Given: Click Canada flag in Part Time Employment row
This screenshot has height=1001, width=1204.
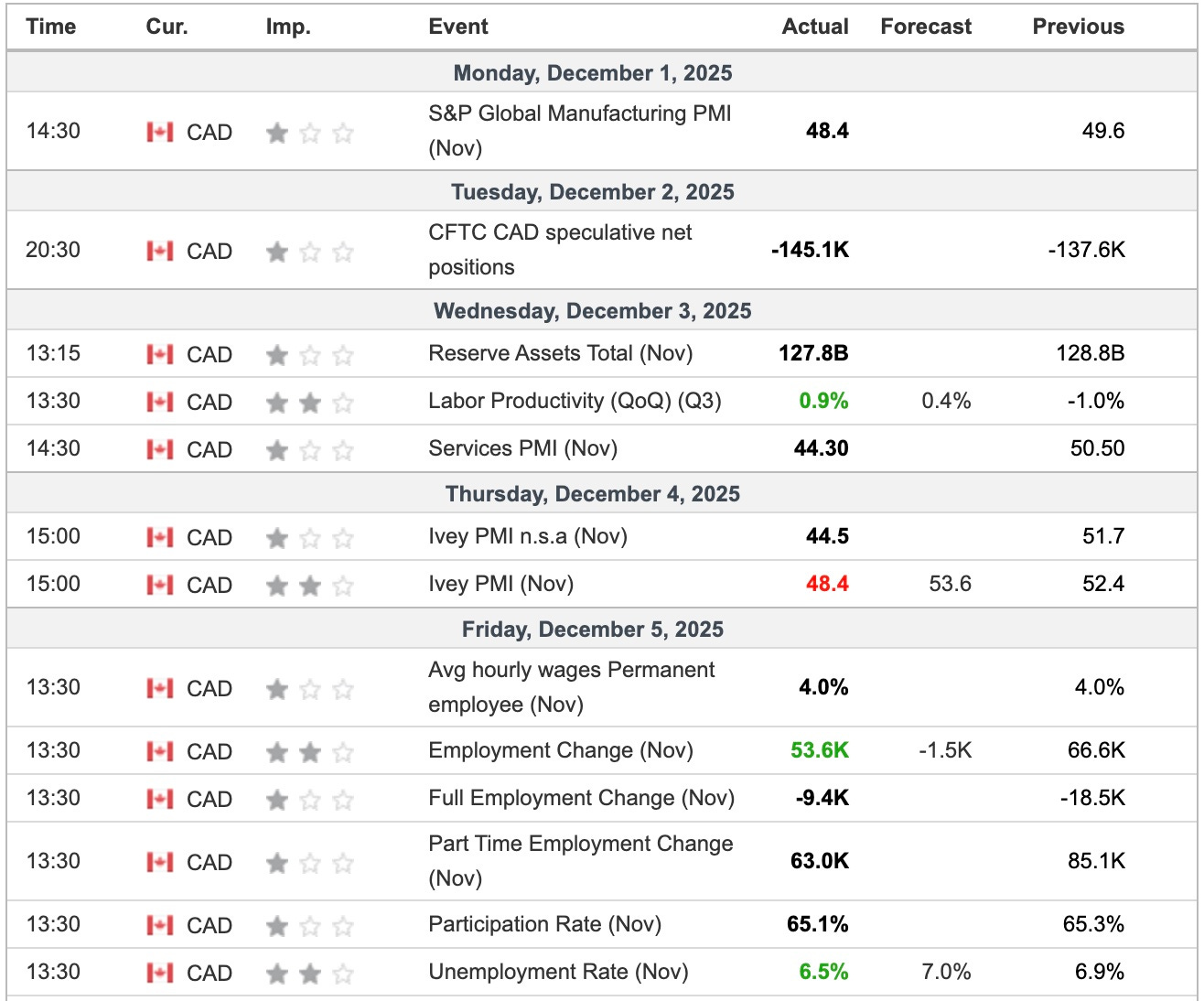Looking at the screenshot, I should (x=160, y=863).
